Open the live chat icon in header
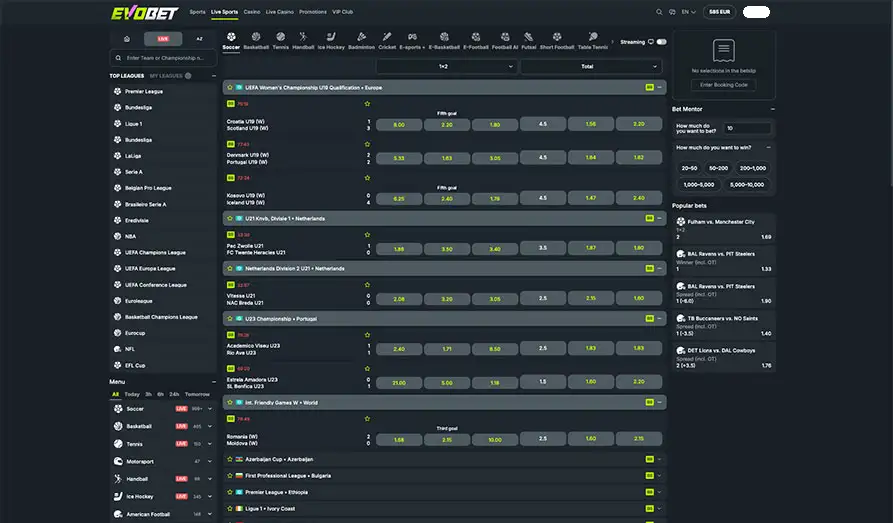 click(672, 12)
